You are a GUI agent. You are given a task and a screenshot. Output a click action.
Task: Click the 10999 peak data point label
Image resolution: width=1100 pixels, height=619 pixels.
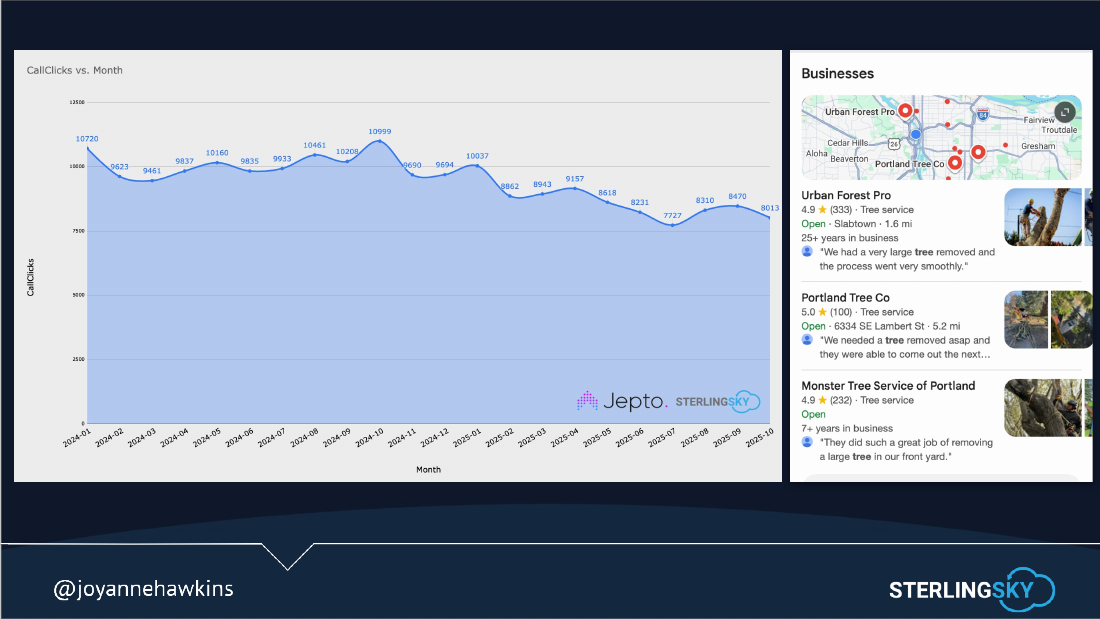[380, 131]
